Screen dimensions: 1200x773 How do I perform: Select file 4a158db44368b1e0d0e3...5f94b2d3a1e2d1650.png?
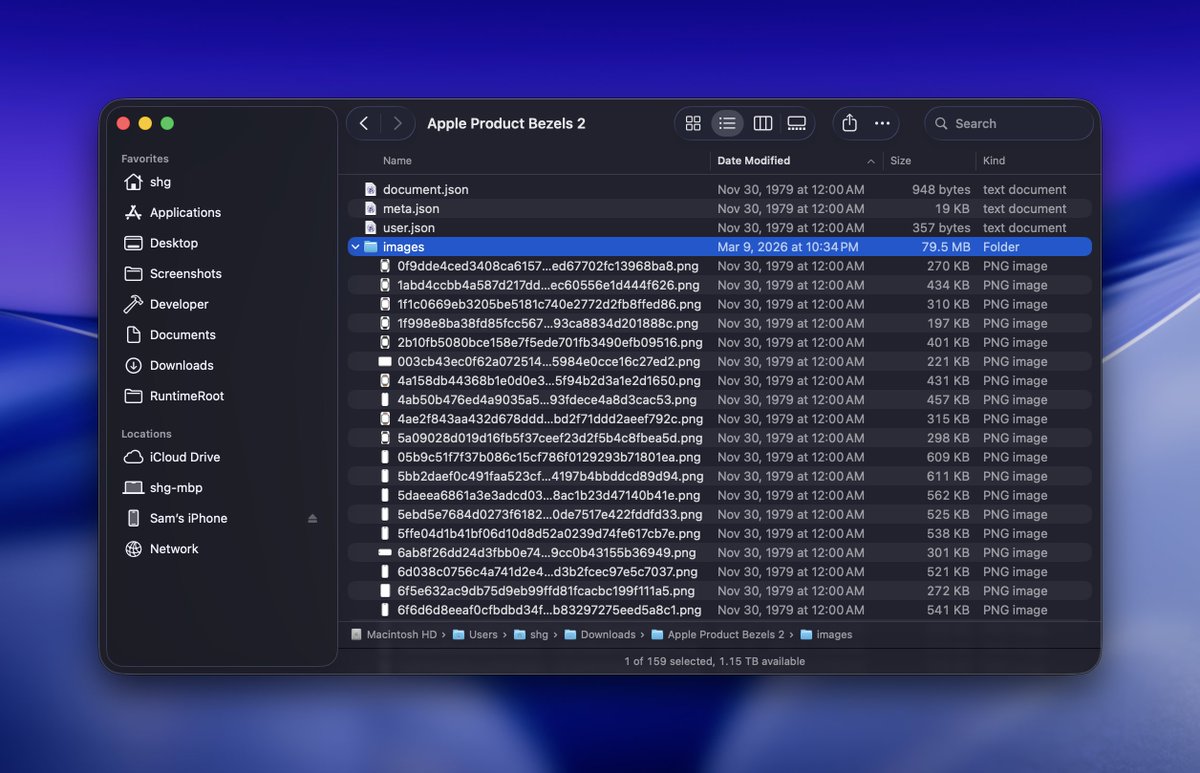click(x=720, y=380)
